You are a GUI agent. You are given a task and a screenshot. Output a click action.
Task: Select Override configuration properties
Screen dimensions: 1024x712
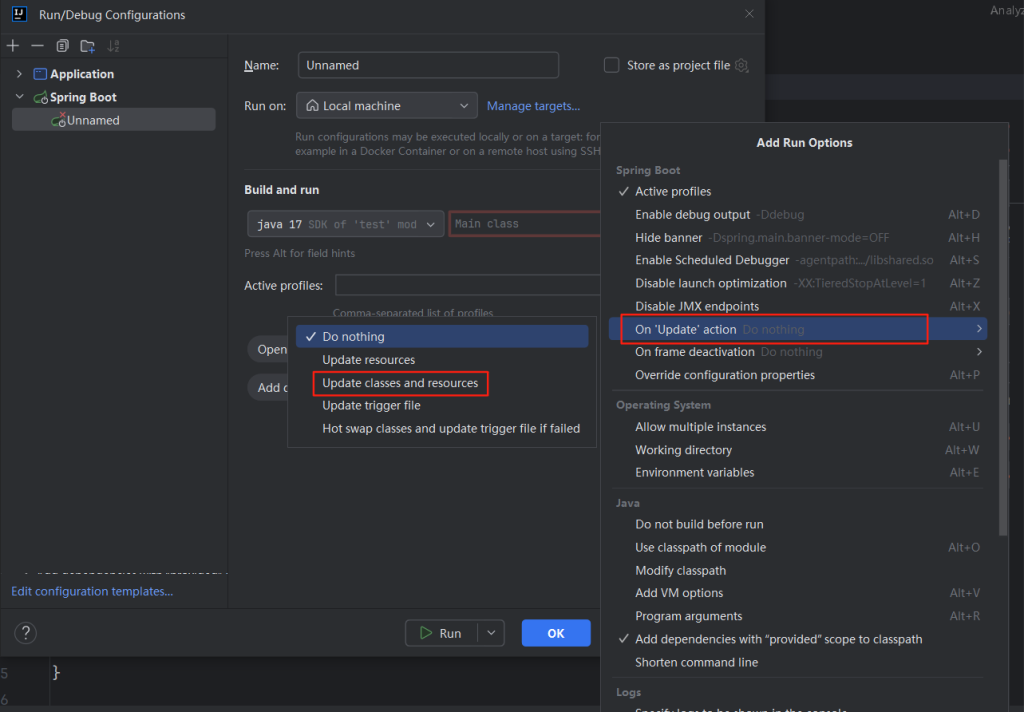(x=799, y=375)
